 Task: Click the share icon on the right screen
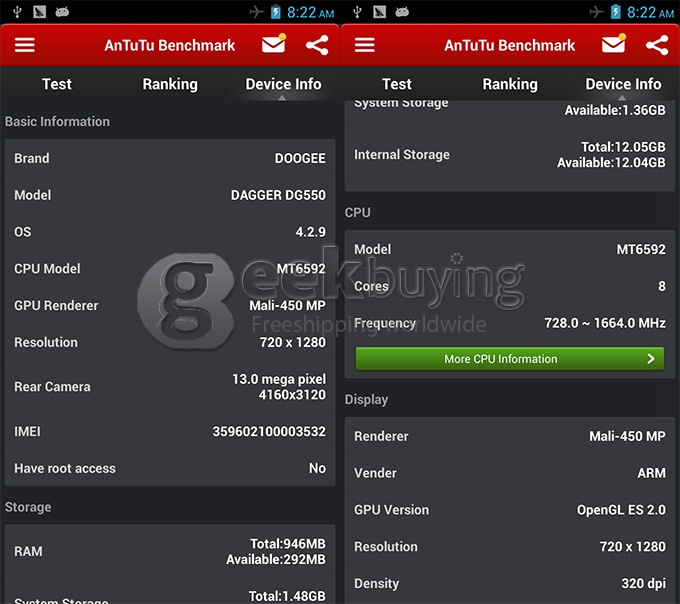coord(657,45)
